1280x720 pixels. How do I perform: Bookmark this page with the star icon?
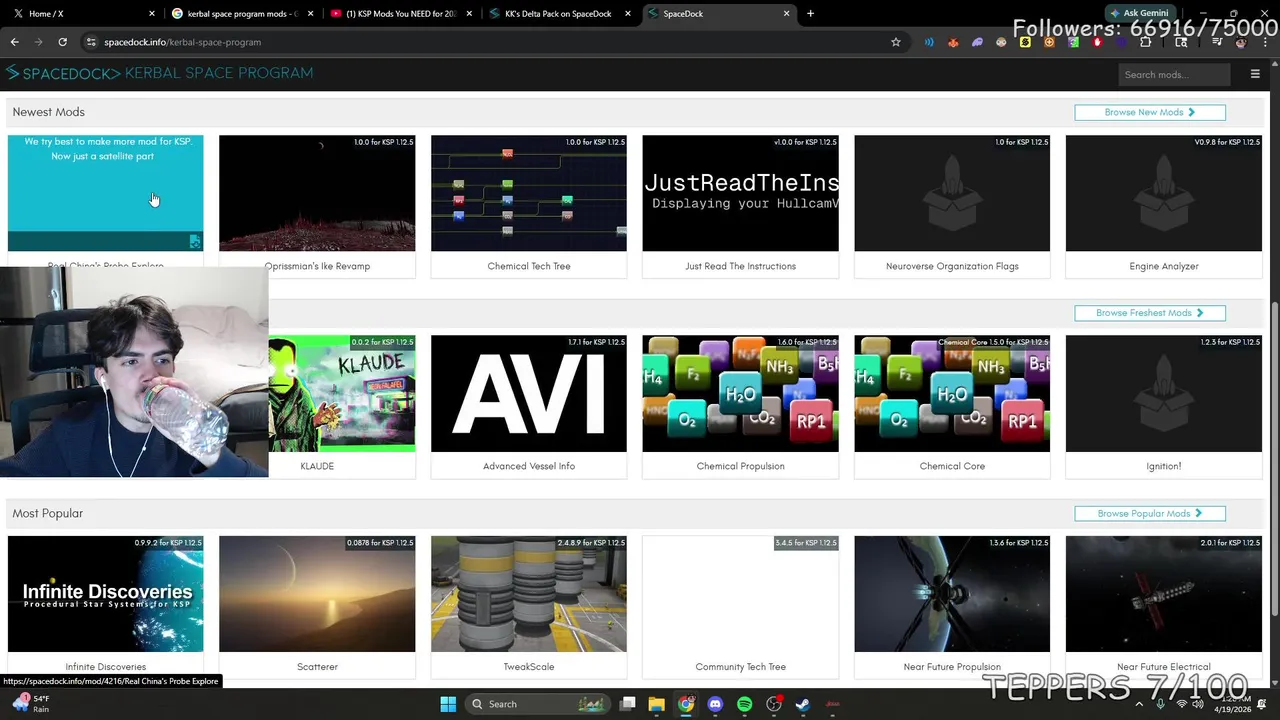(896, 42)
